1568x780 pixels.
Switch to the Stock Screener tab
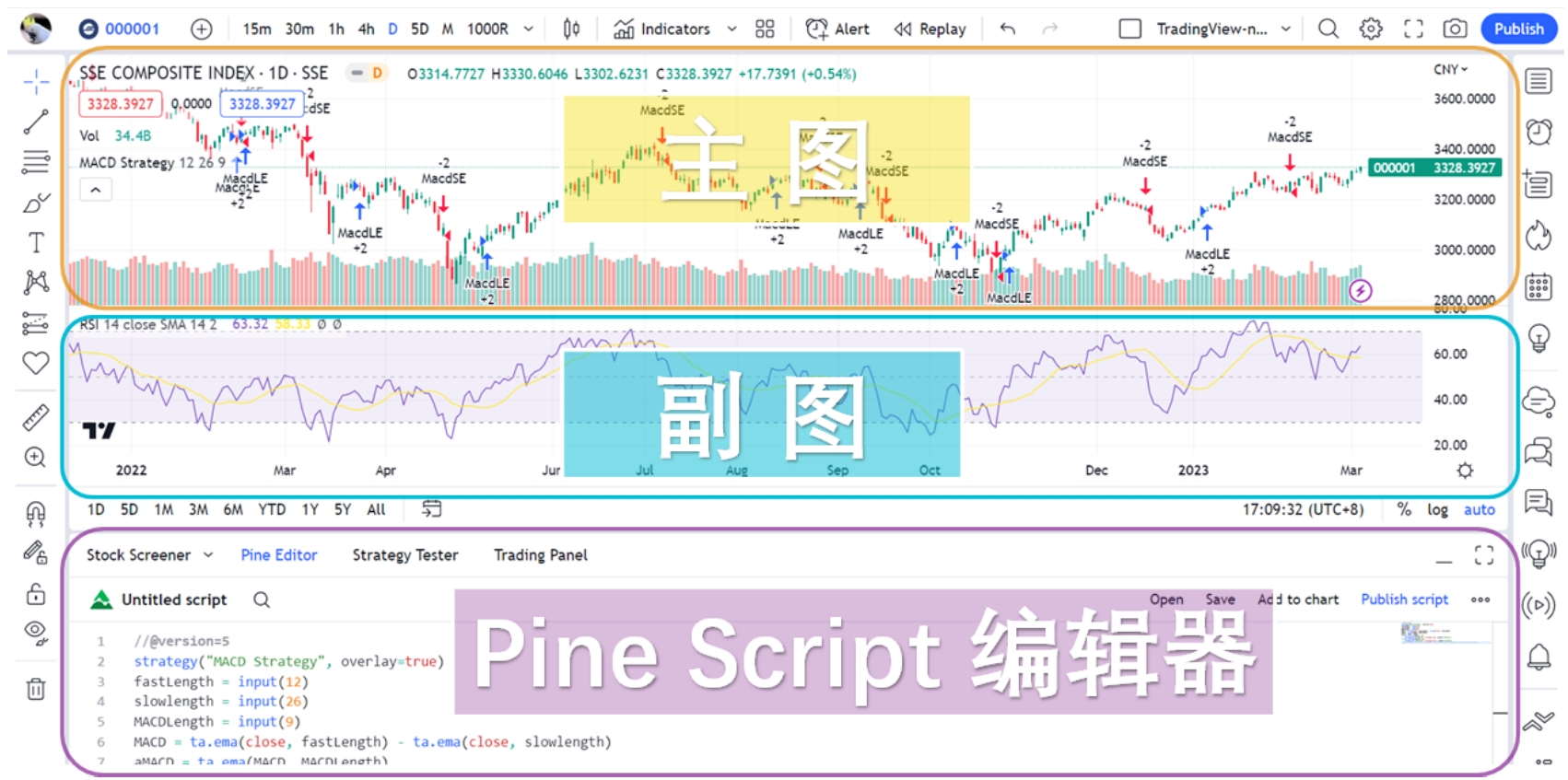point(138,554)
